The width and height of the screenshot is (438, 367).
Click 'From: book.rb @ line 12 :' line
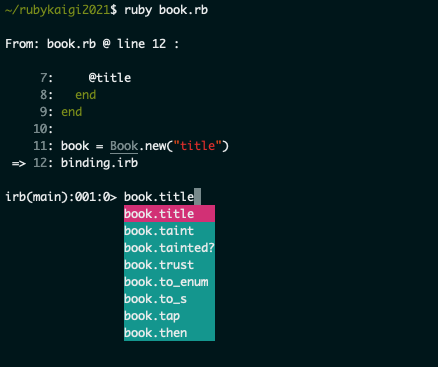pyautogui.click(x=92, y=44)
